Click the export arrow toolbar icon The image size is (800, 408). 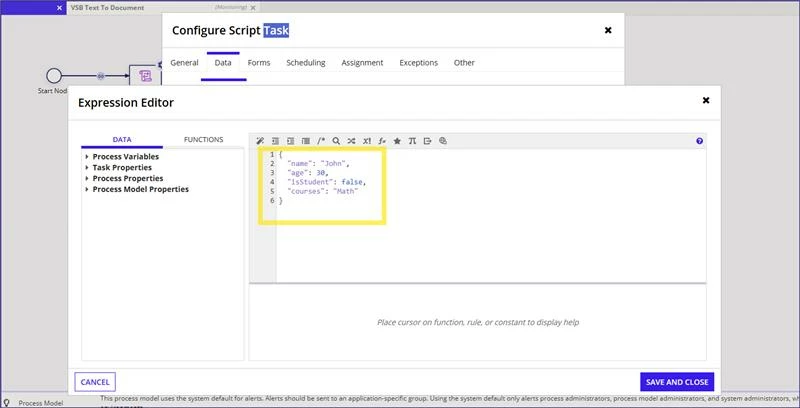428,141
